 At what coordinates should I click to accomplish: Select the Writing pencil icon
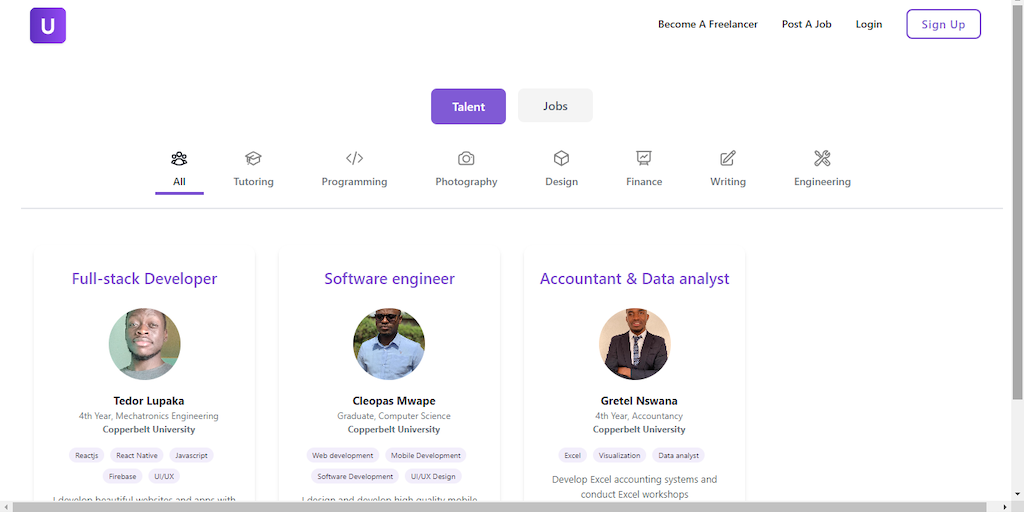click(x=728, y=158)
